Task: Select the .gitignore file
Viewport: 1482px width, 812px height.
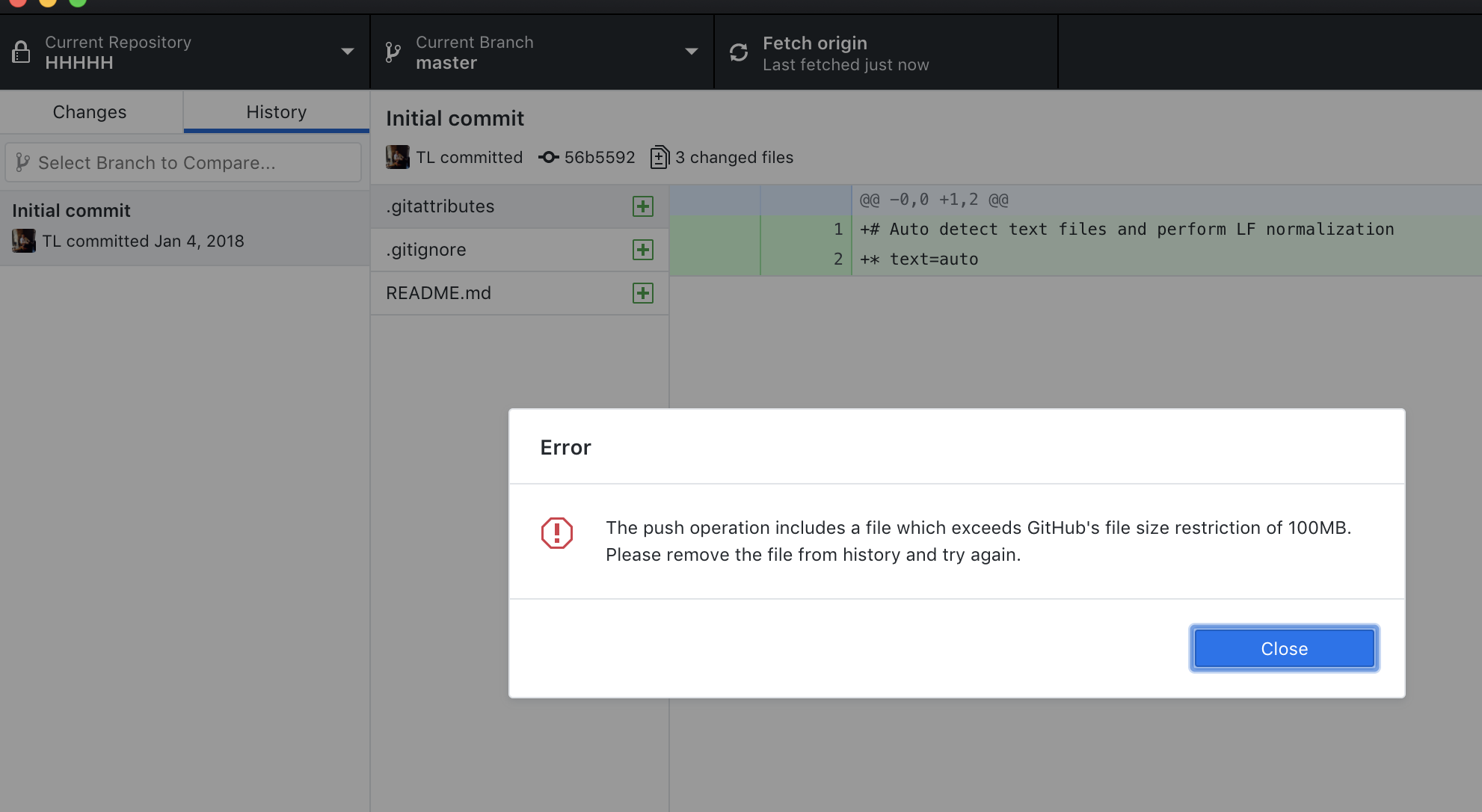Action: tap(519, 250)
